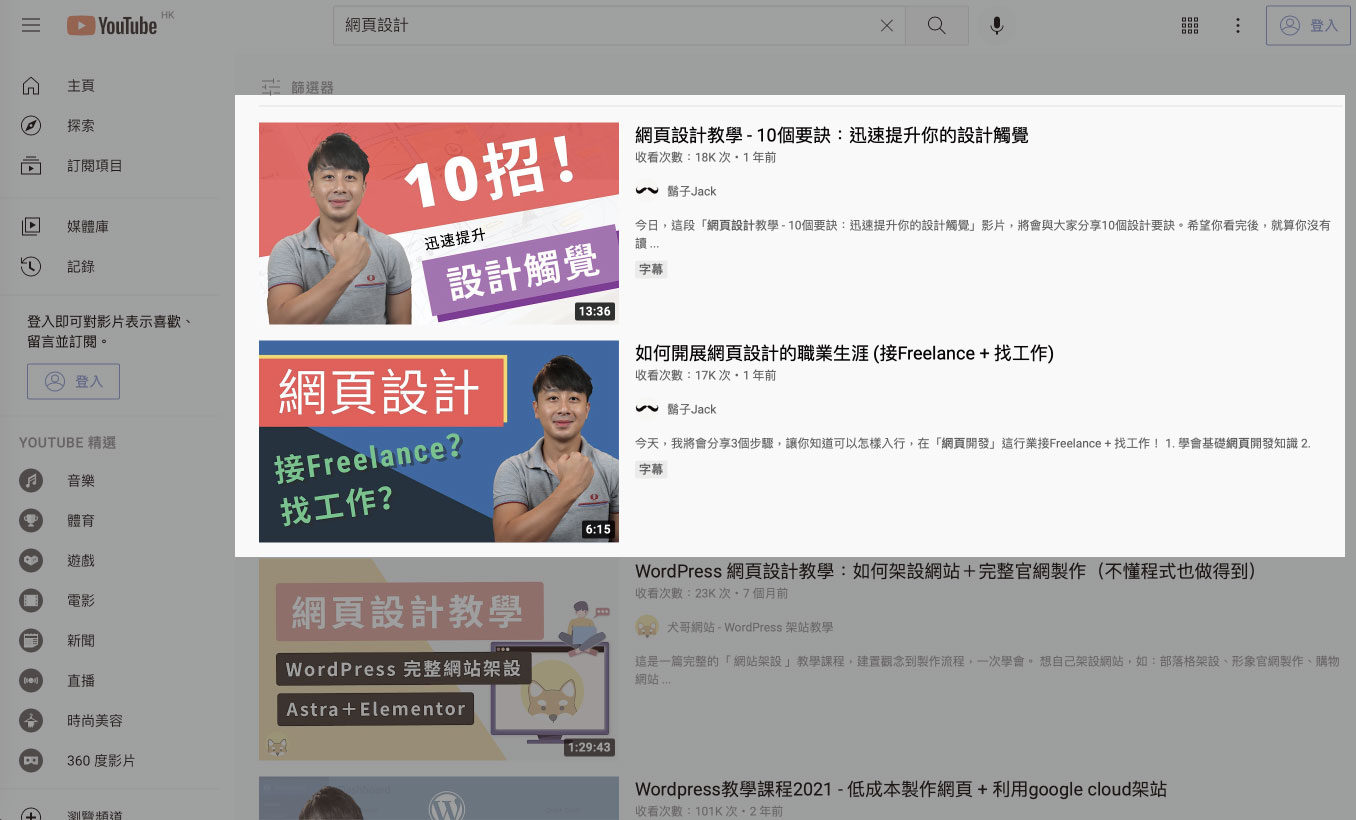Click the sidebar 登入 button
The image size is (1356, 820).
(x=73, y=381)
